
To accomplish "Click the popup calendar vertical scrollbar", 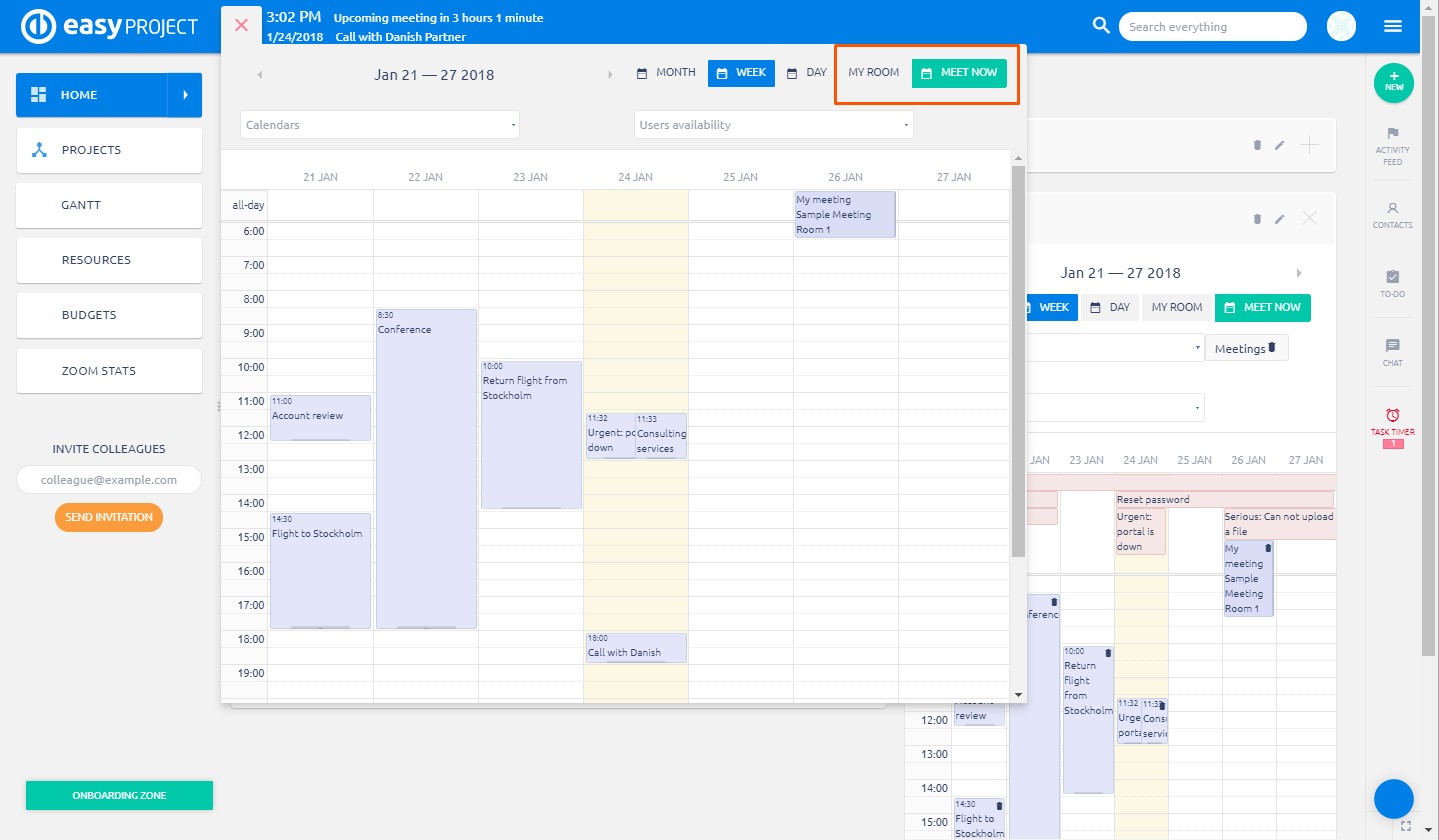I will (1018, 360).
